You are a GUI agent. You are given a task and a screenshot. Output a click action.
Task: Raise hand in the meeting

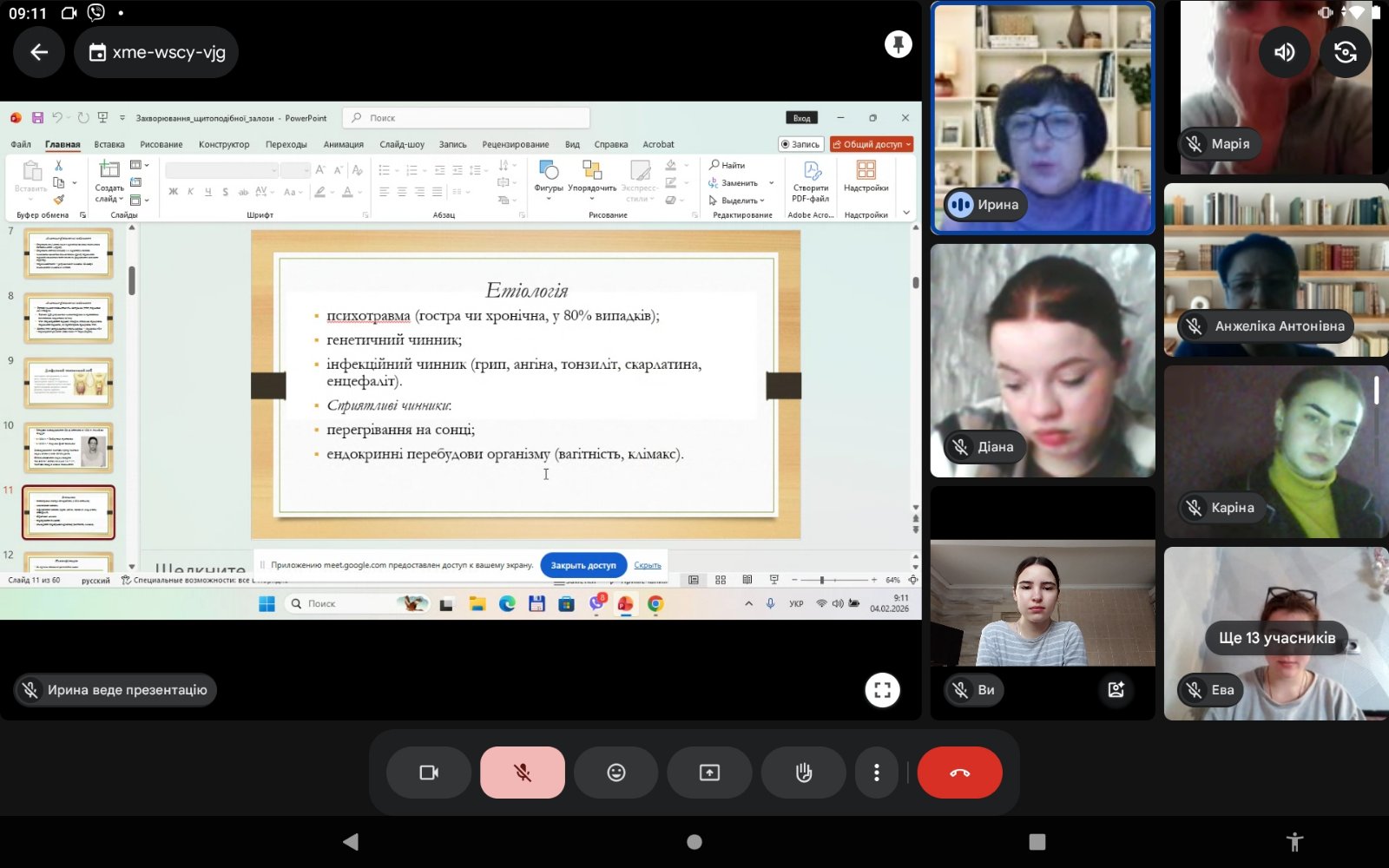(x=803, y=773)
